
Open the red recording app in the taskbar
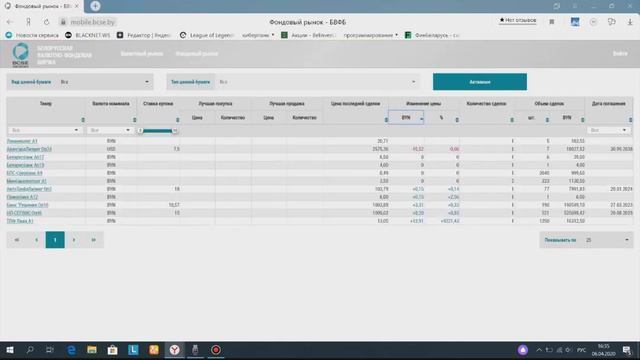216,350
